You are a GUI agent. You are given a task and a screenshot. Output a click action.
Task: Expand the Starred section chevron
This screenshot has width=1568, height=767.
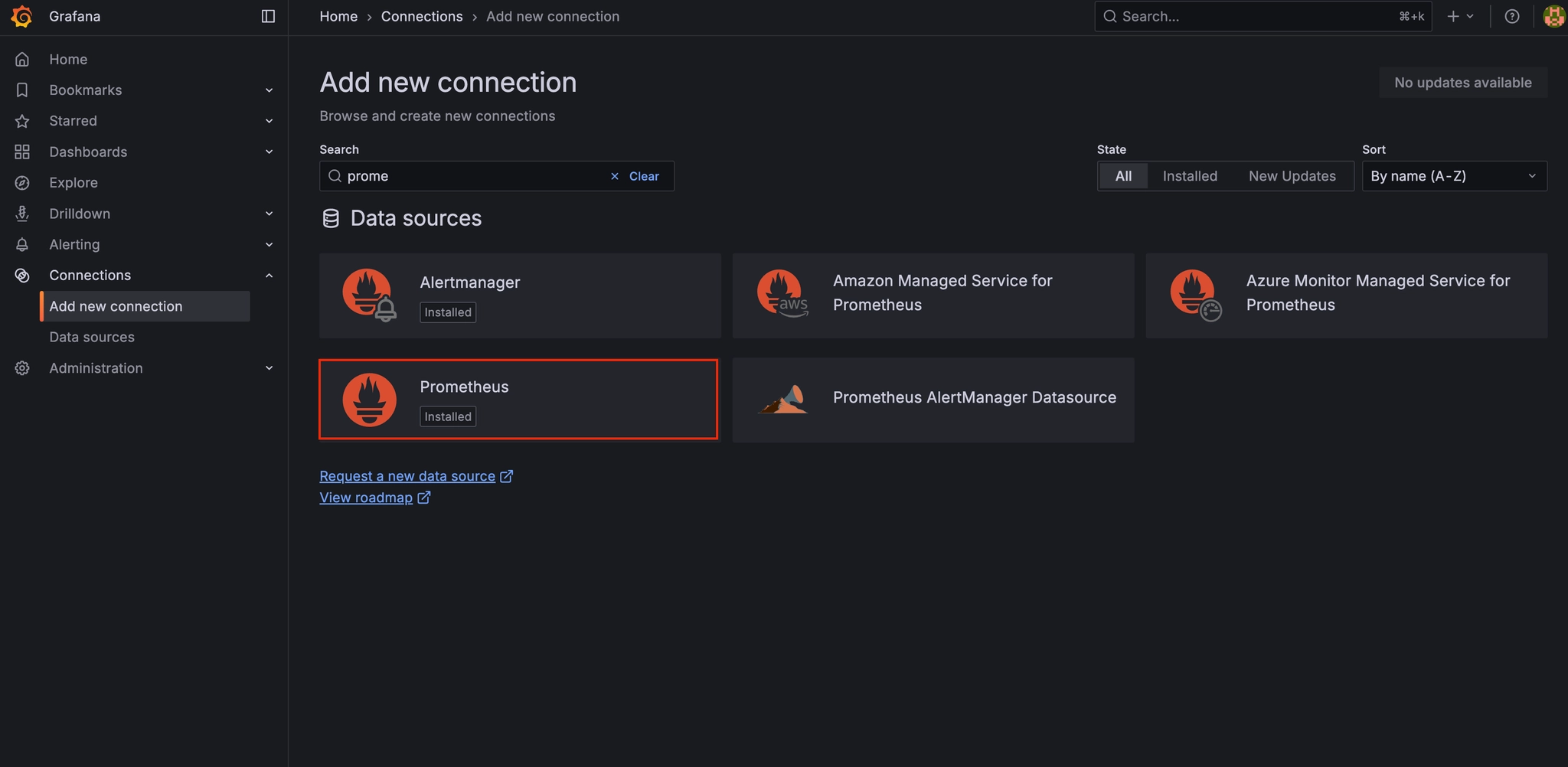point(269,121)
